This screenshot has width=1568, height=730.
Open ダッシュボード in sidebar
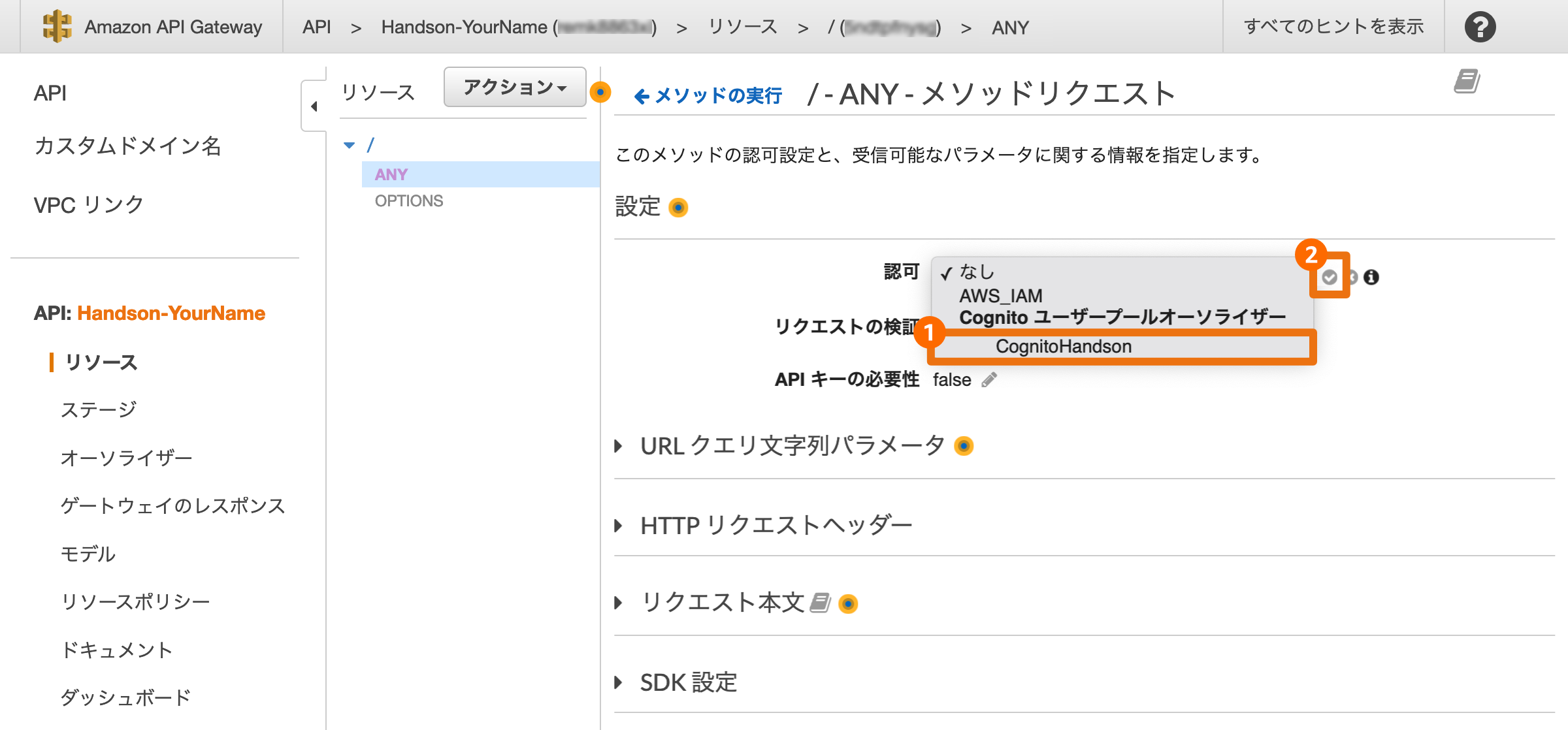[x=125, y=697]
